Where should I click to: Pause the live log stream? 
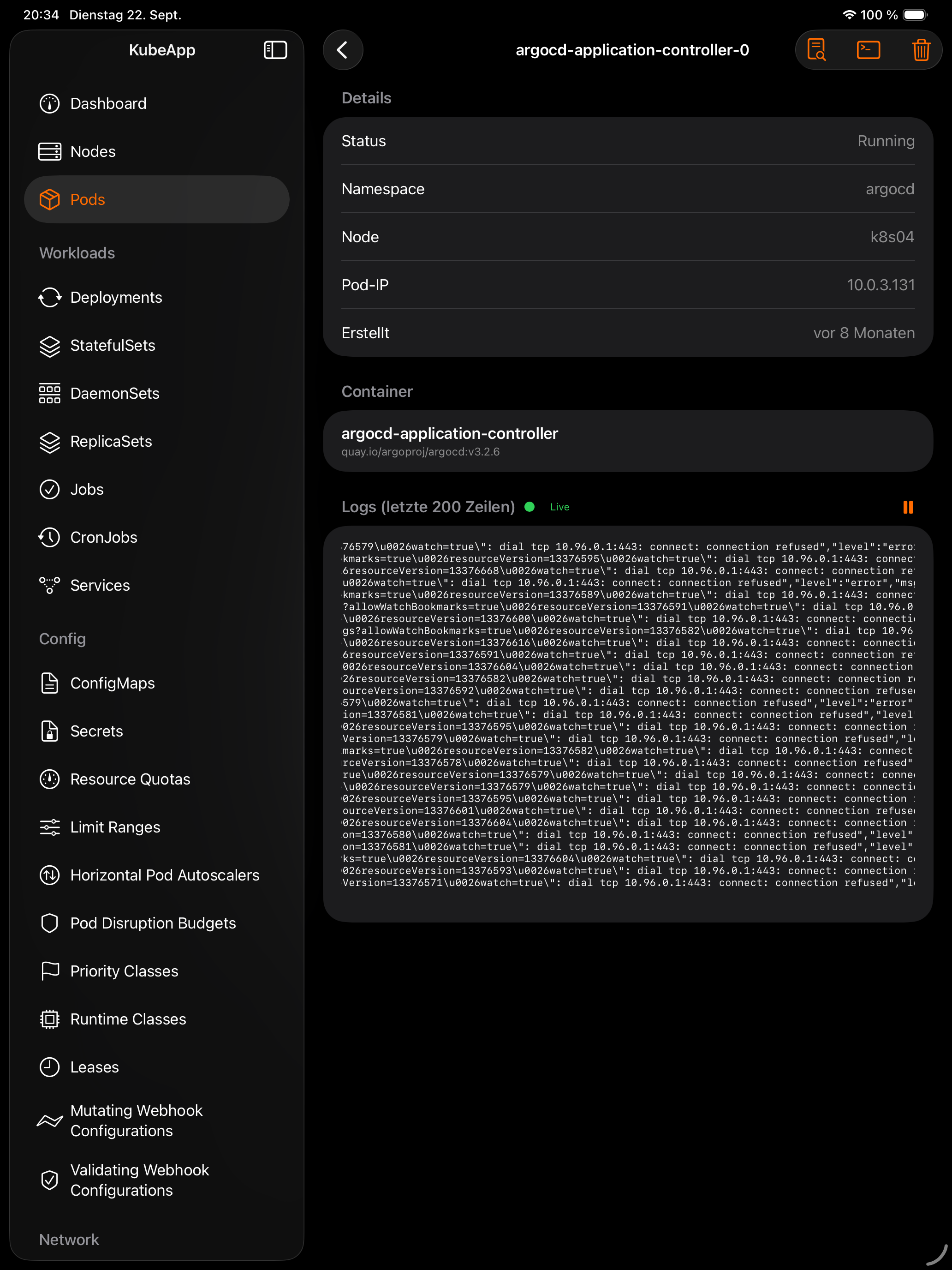tap(908, 507)
